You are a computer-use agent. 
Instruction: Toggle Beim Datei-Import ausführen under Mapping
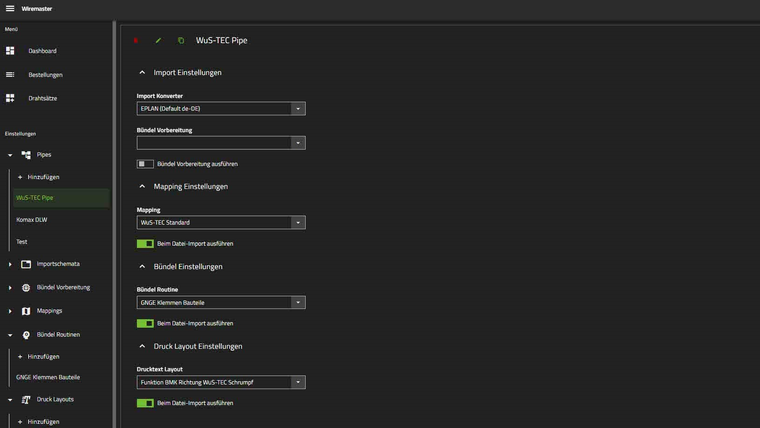145,243
